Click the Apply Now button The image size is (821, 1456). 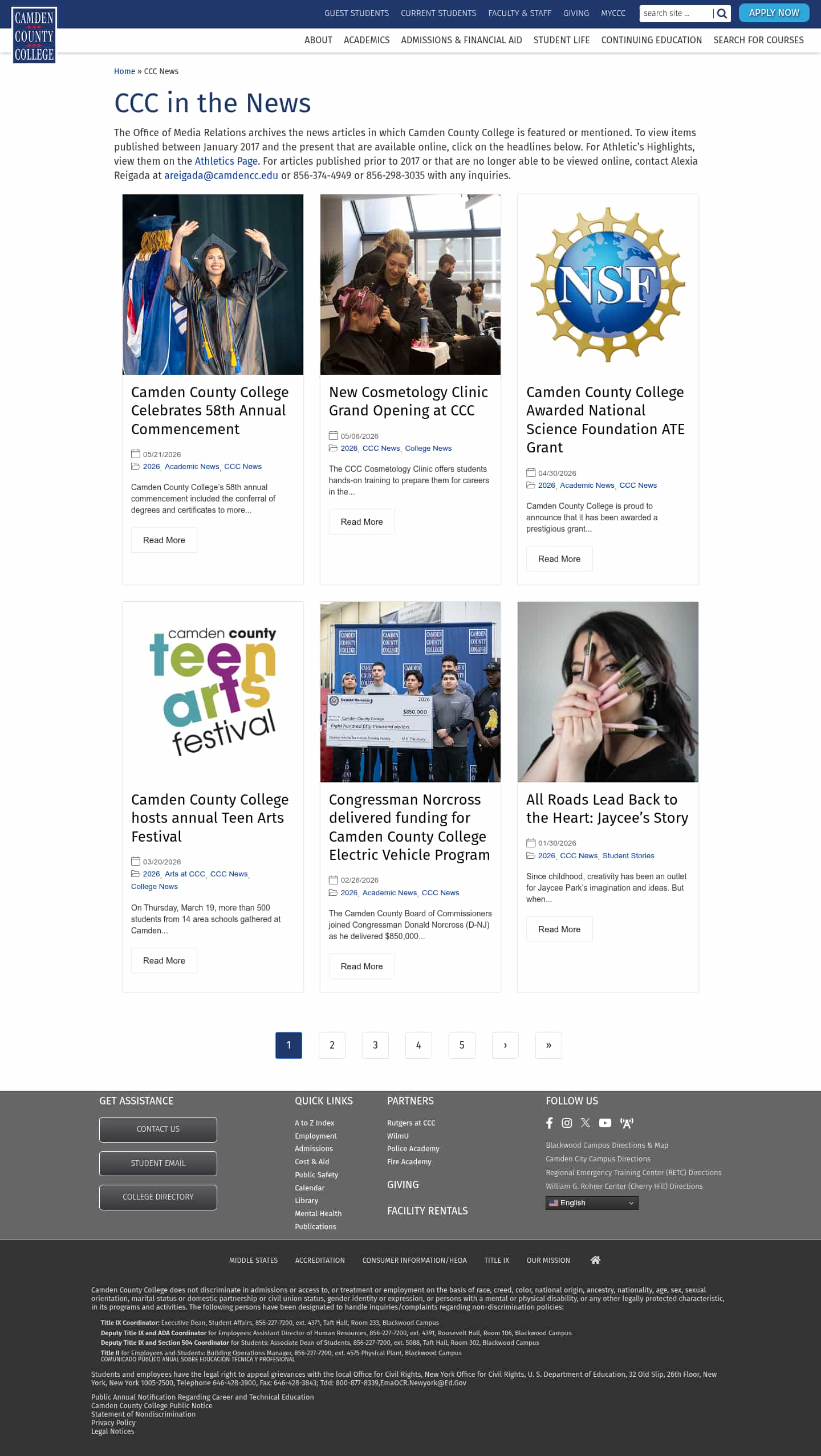pyautogui.click(x=774, y=13)
